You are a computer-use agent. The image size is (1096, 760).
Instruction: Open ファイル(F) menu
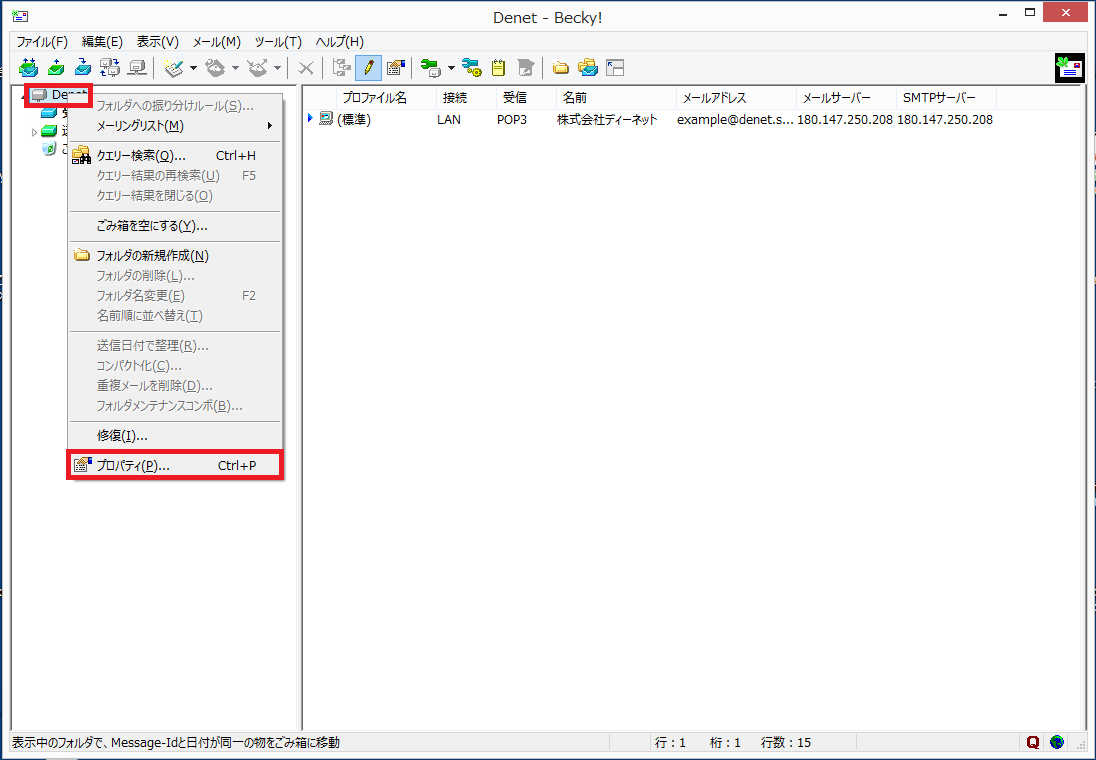42,42
